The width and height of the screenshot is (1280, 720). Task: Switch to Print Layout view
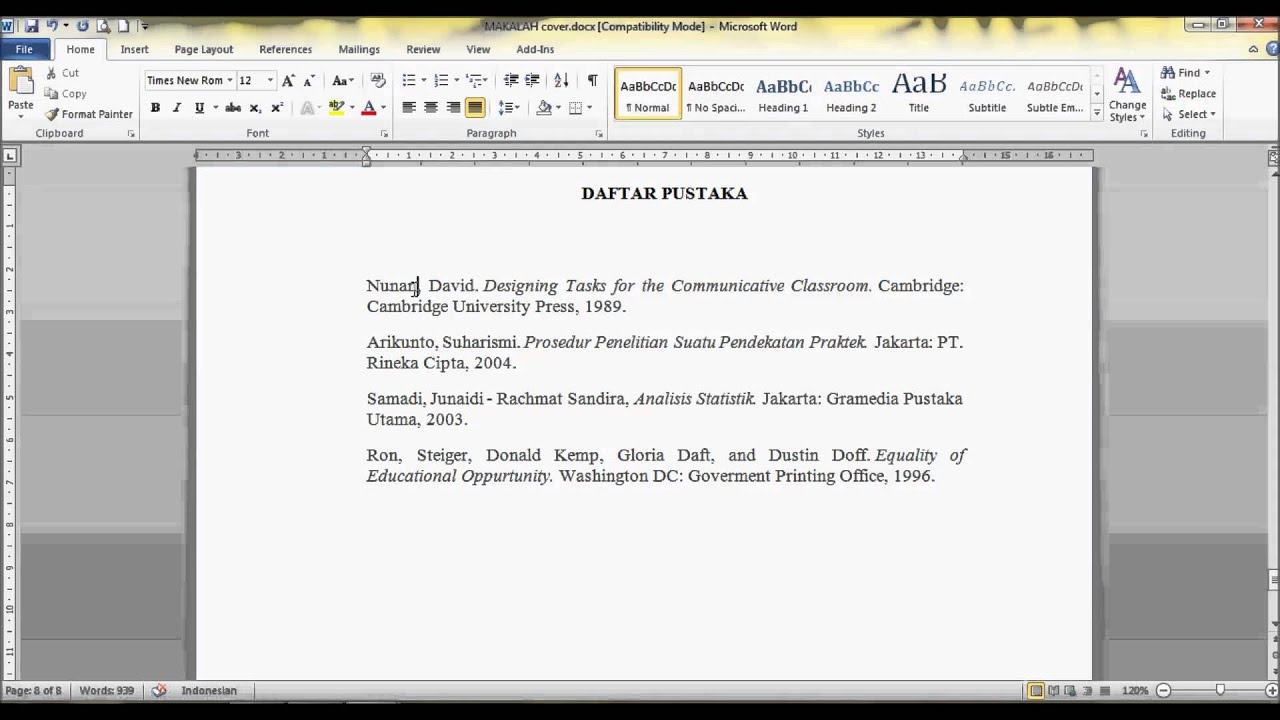[1036, 691]
